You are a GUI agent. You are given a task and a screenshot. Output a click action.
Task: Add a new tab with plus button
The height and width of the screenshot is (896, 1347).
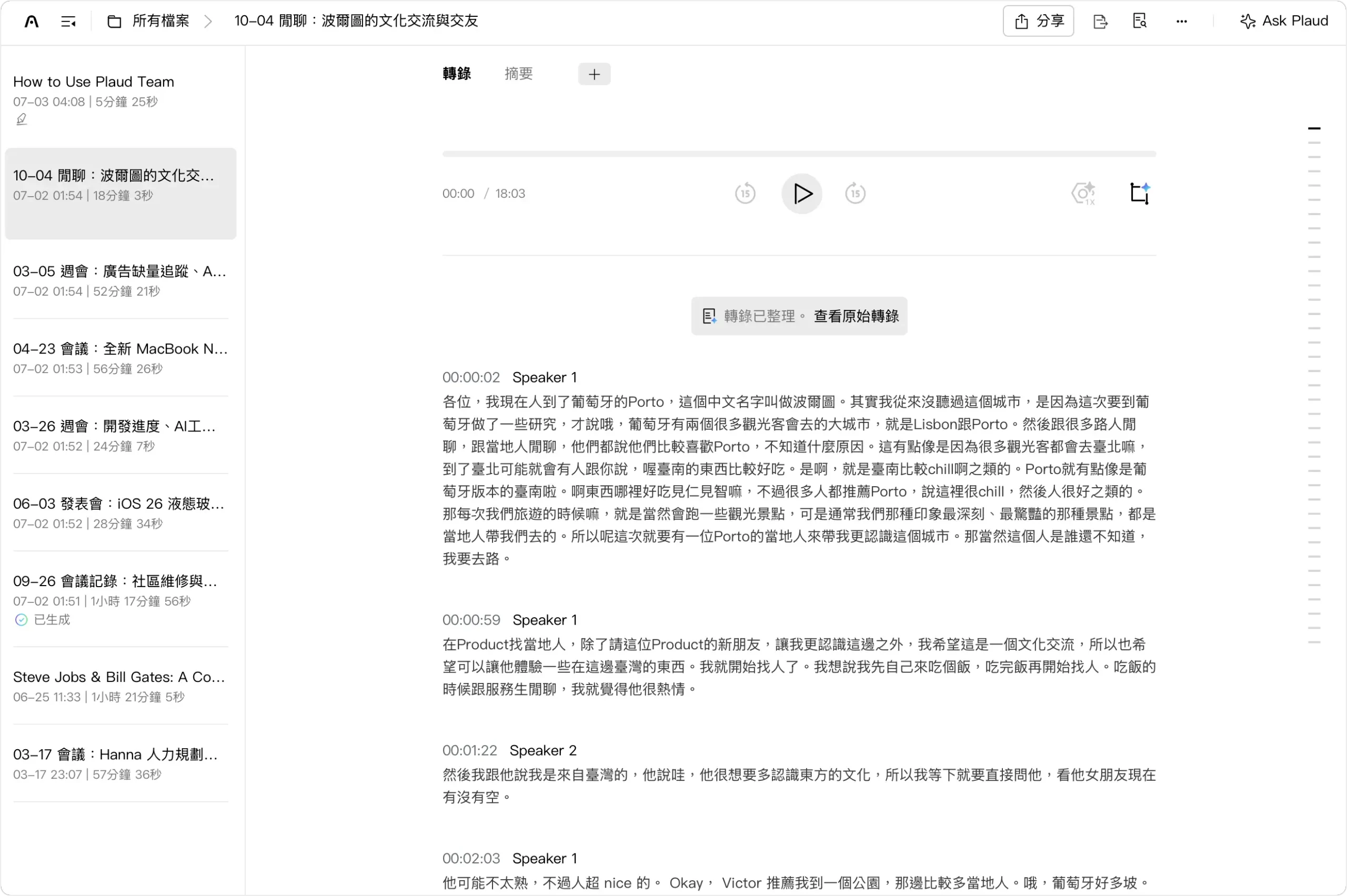594,74
